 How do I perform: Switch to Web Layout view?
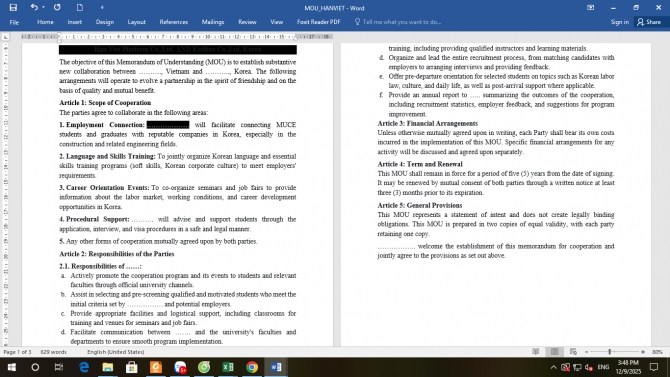573,352
